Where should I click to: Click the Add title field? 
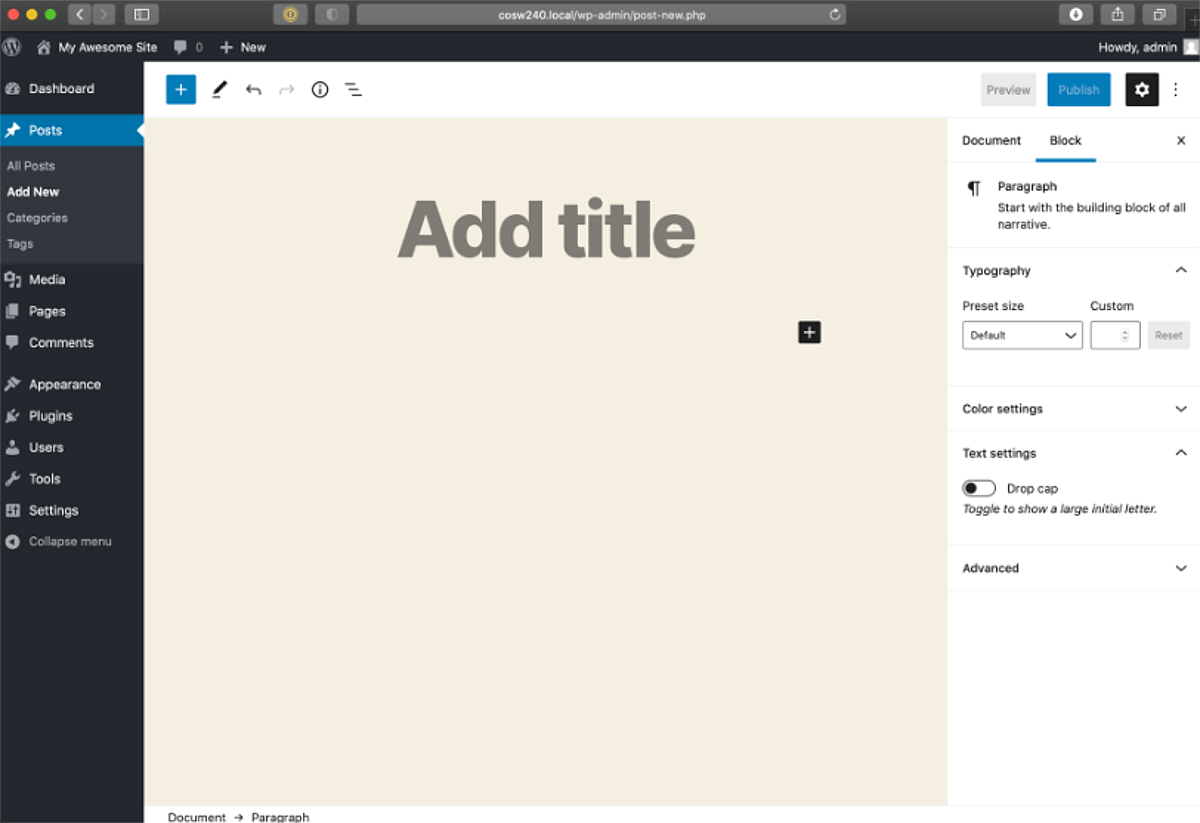click(546, 230)
